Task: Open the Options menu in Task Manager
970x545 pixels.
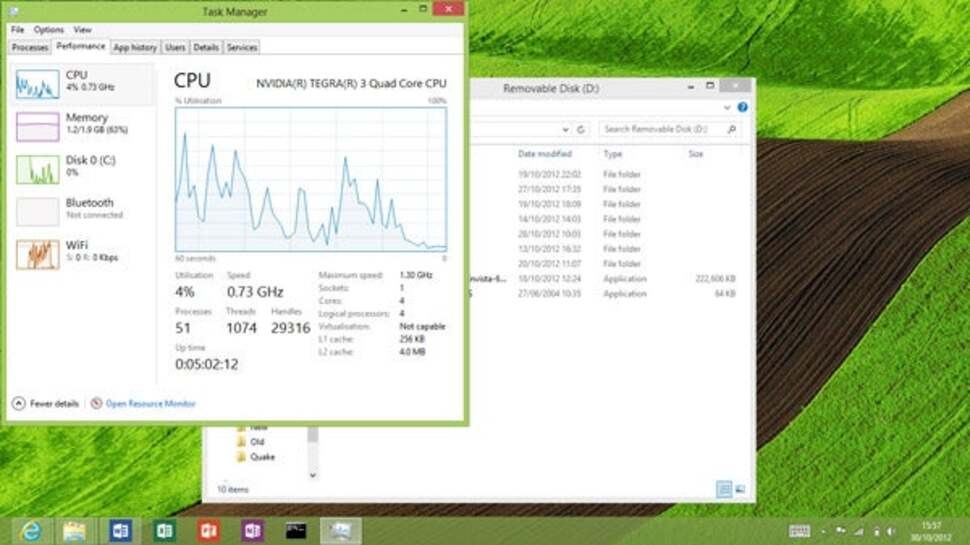Action: (x=49, y=30)
